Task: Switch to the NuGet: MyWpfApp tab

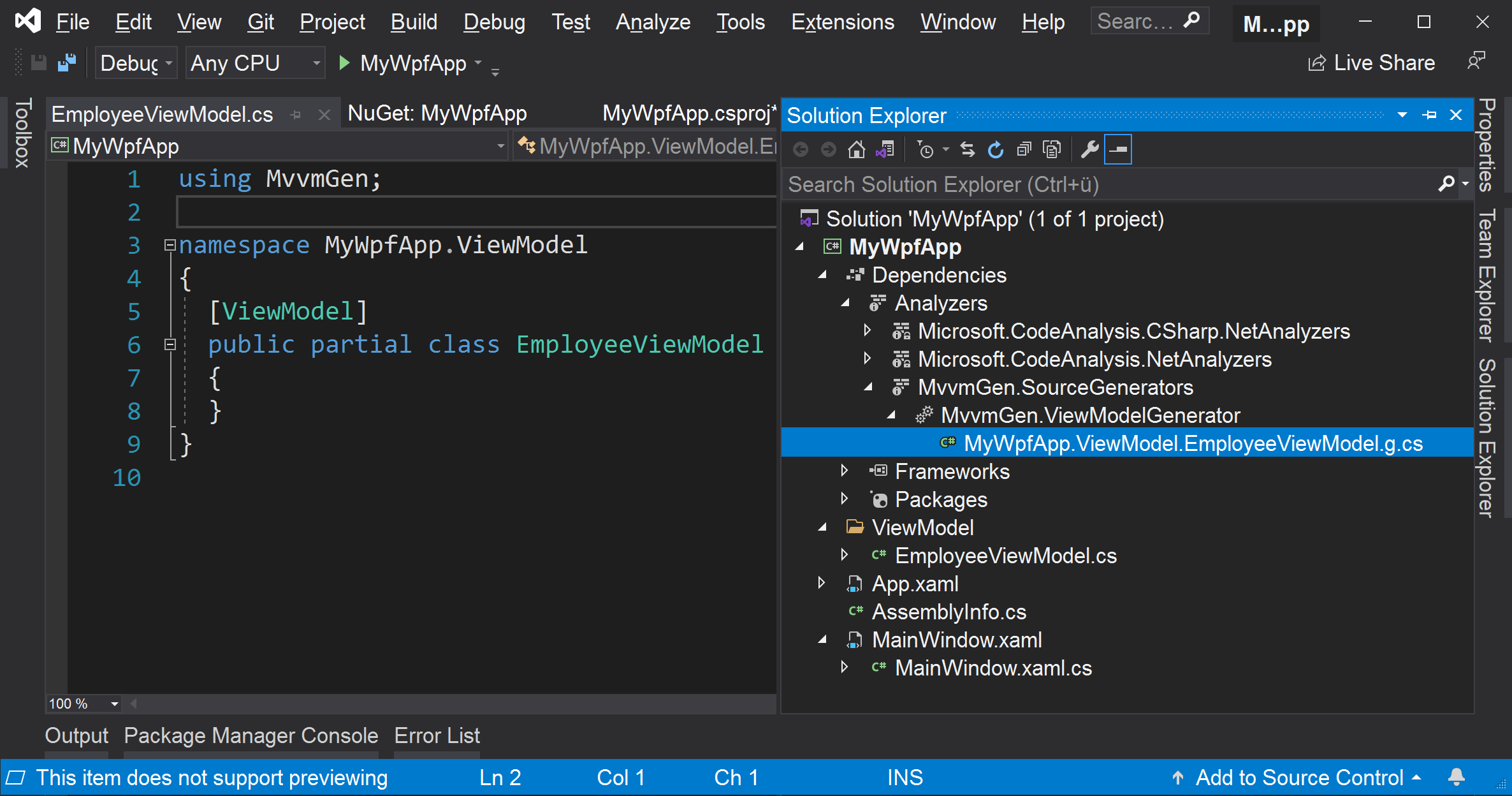Action: click(437, 114)
